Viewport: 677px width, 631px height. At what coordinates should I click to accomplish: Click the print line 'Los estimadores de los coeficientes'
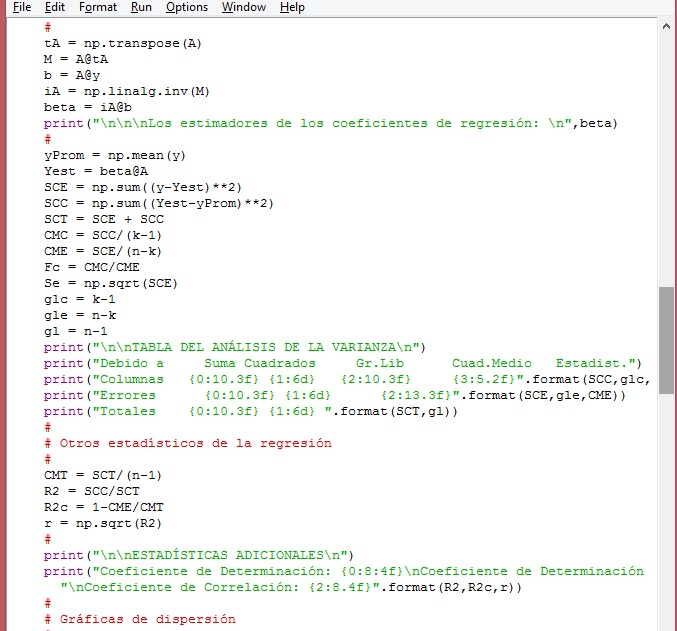coord(331,124)
